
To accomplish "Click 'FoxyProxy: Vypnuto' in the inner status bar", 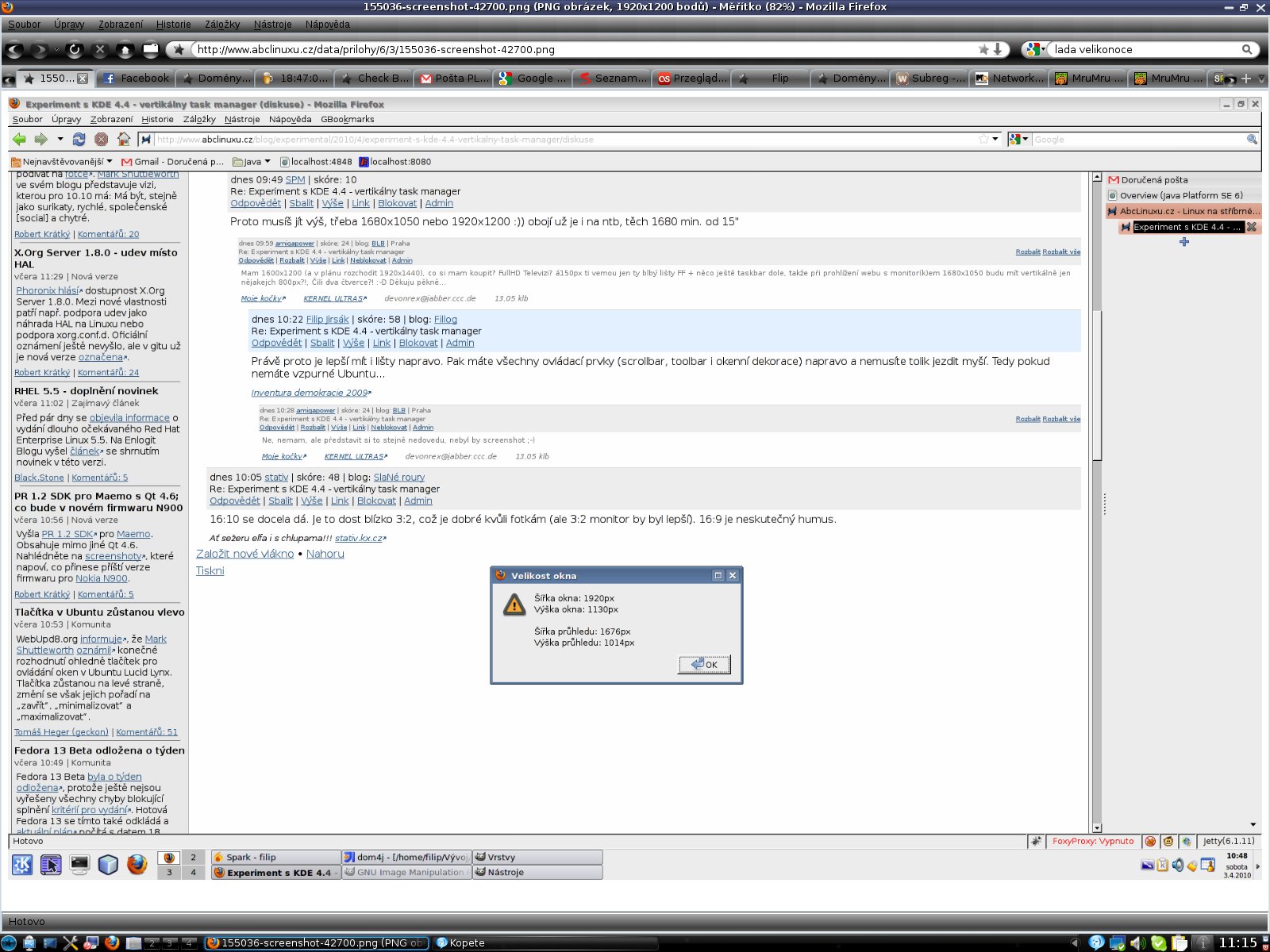I will (x=1093, y=841).
